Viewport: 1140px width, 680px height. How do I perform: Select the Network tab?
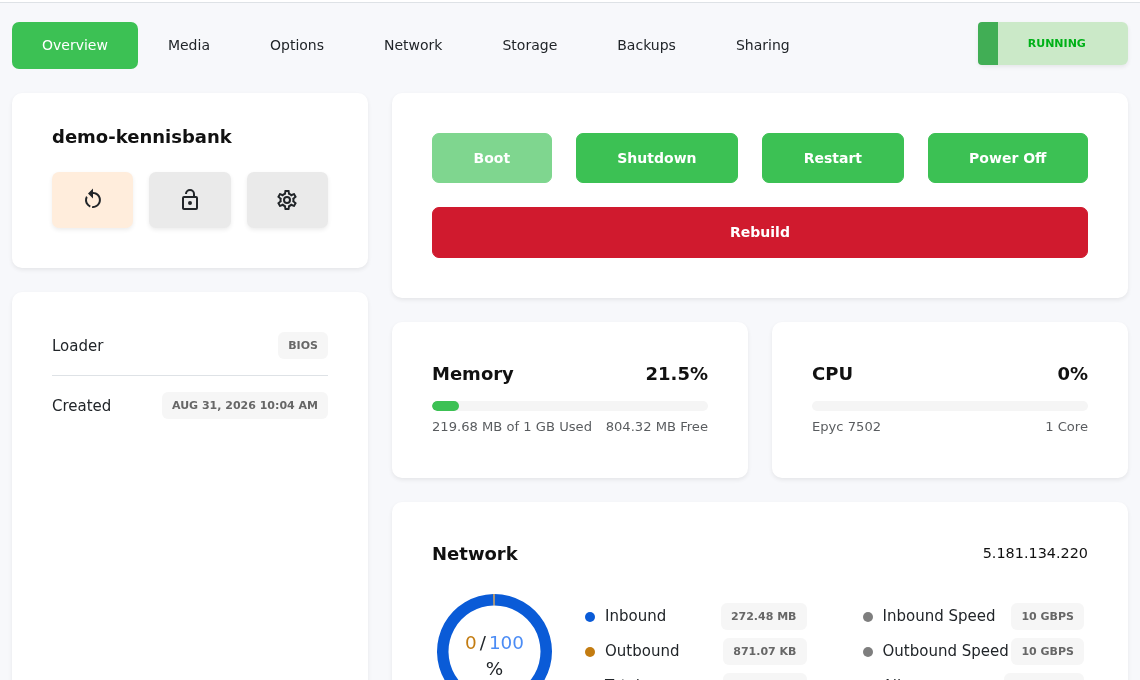pyautogui.click(x=413, y=45)
